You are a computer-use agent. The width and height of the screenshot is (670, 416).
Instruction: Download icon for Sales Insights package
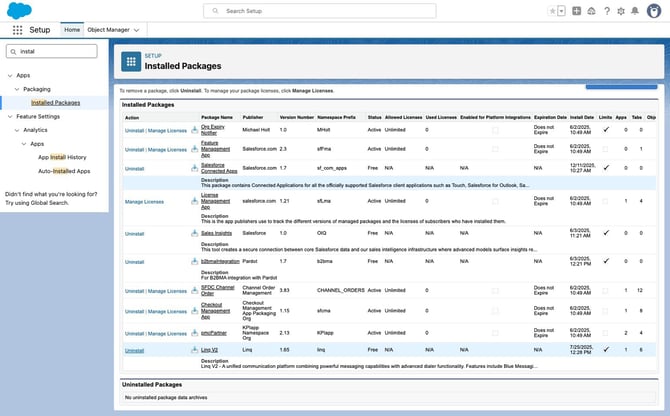[x=194, y=233]
